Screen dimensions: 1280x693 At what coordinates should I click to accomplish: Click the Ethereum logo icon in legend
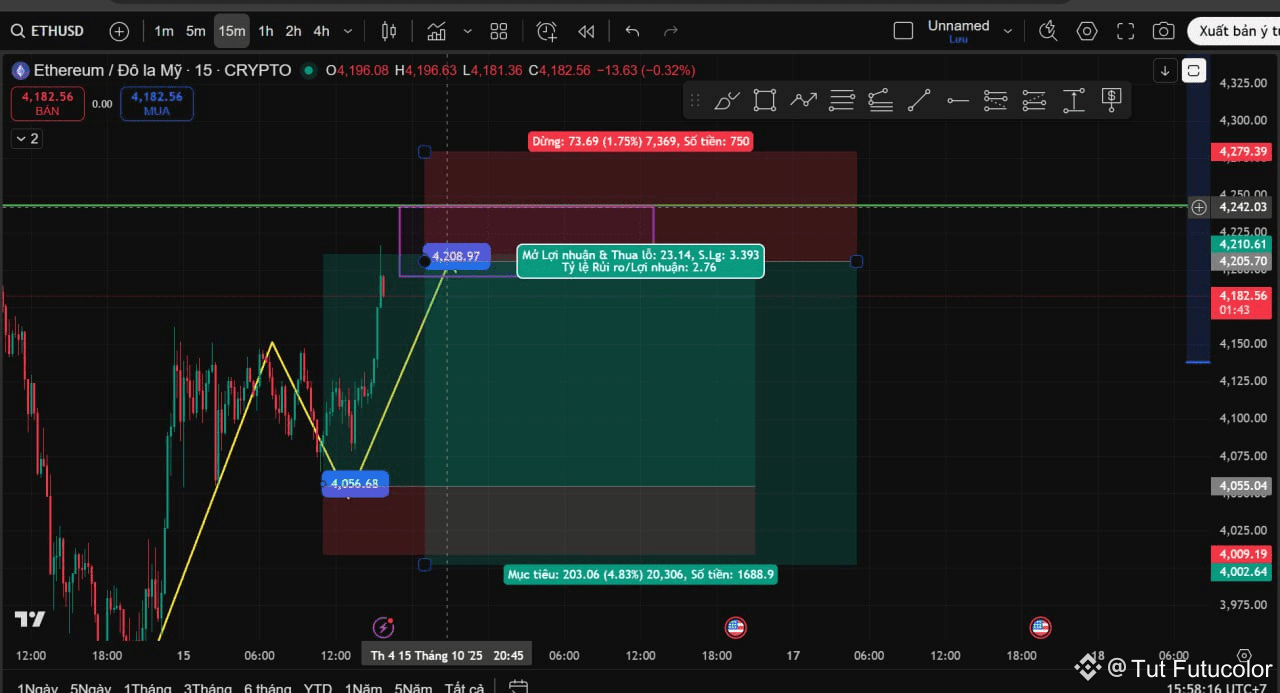[20, 70]
